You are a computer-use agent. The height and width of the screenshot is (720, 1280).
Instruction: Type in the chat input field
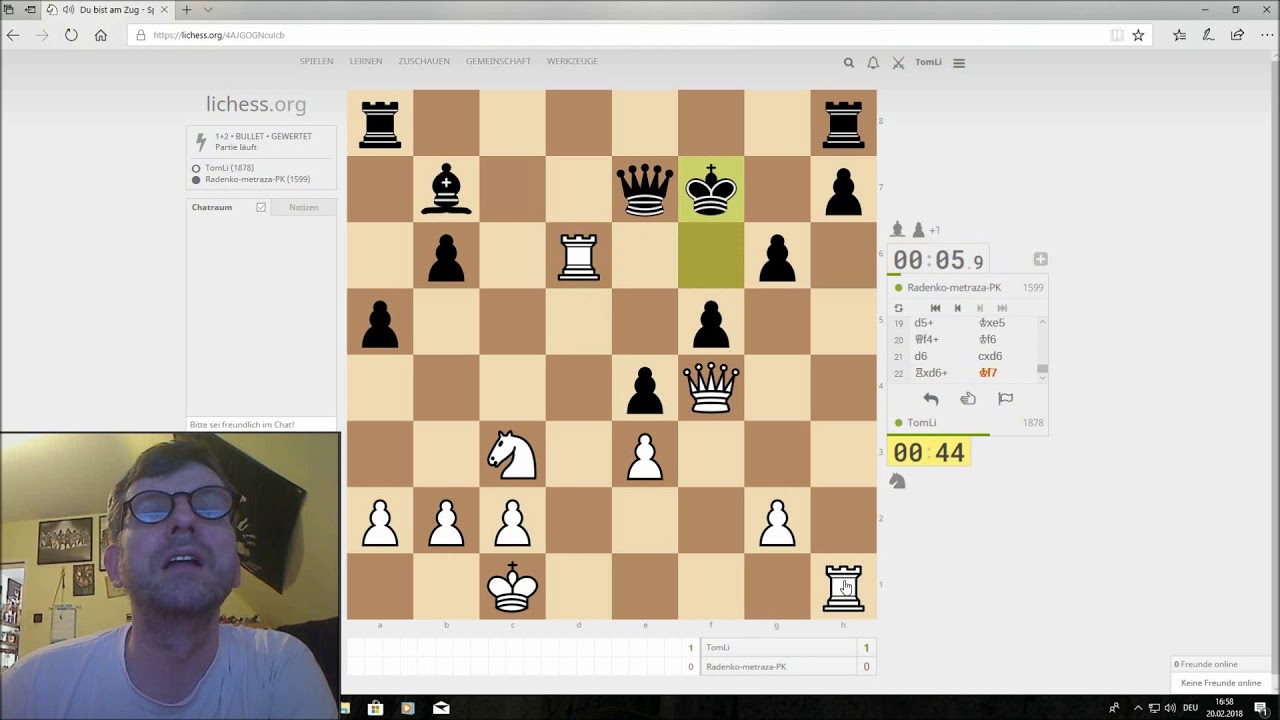pos(261,425)
